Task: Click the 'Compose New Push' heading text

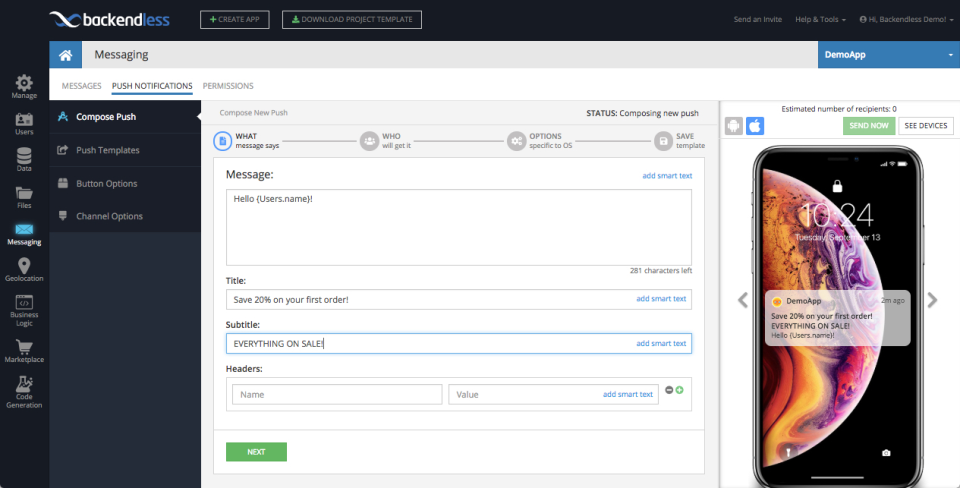Action: click(x=253, y=113)
